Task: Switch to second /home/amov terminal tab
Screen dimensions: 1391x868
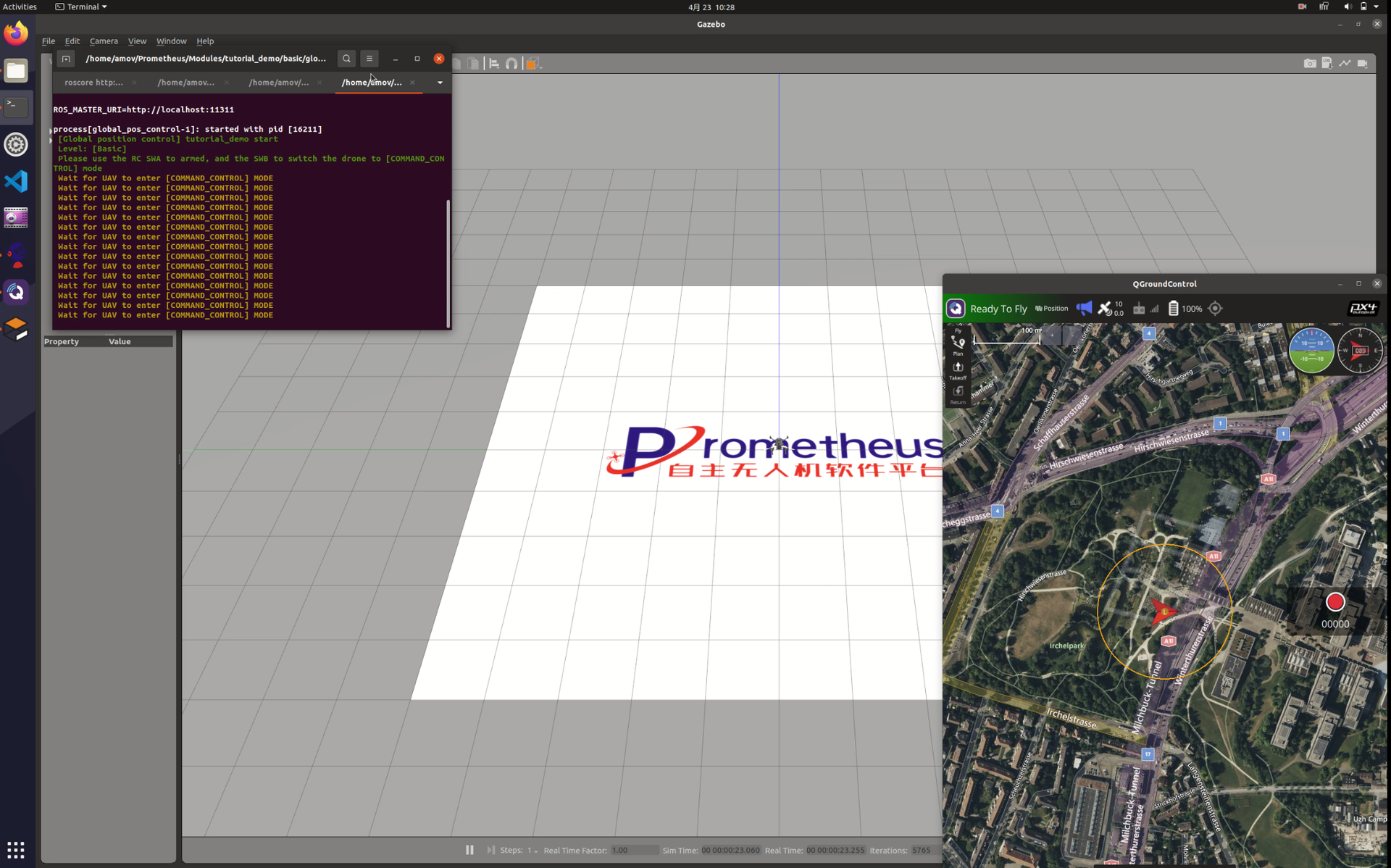Action: point(186,83)
